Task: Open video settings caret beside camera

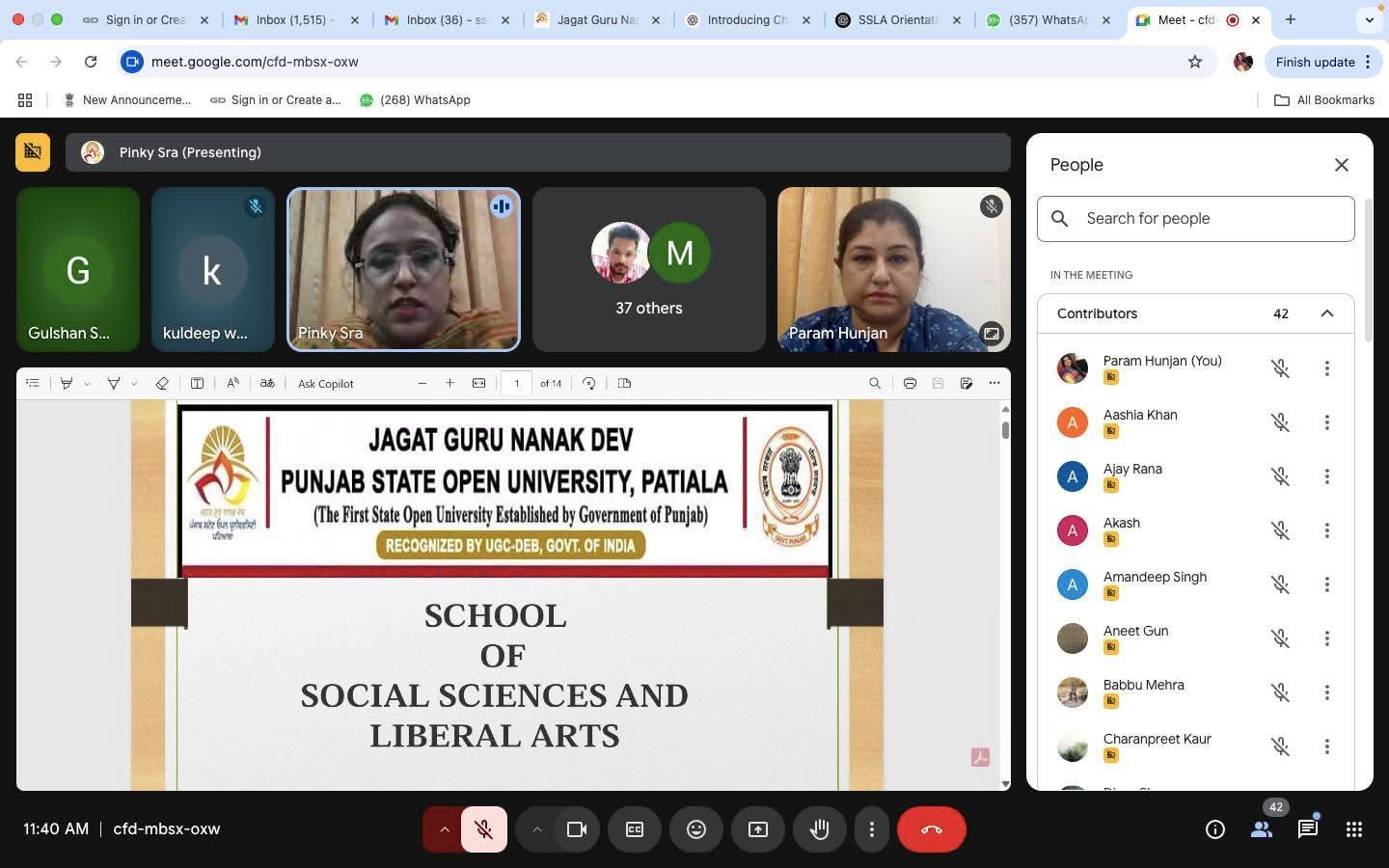Action: click(x=536, y=829)
